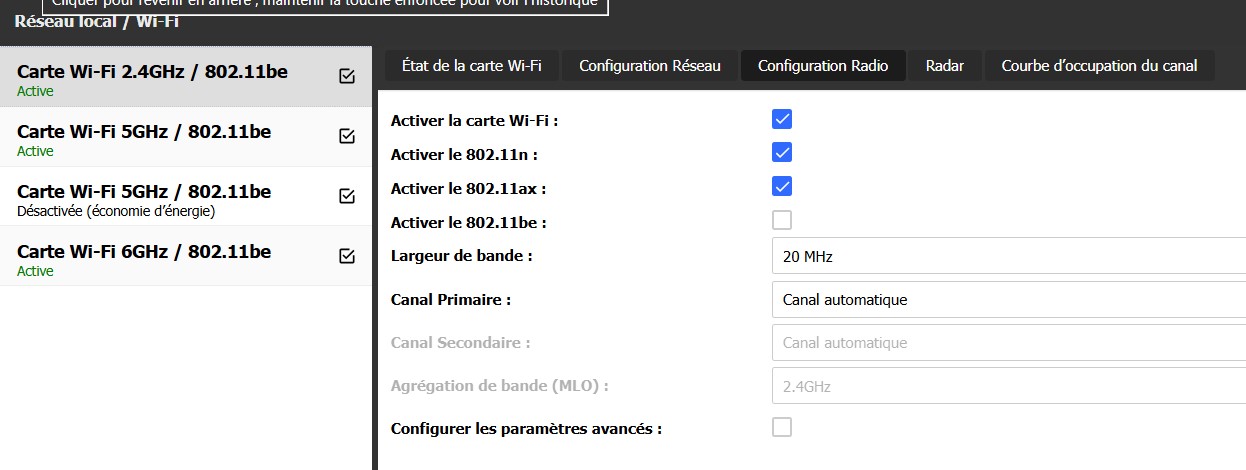Click the Canal Secondaire dropdown
This screenshot has height=470, width=1246.
click(1008, 343)
